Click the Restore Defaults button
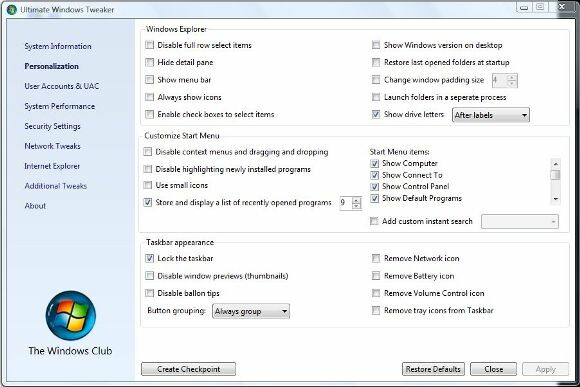The width and height of the screenshot is (580, 387). 433,369
